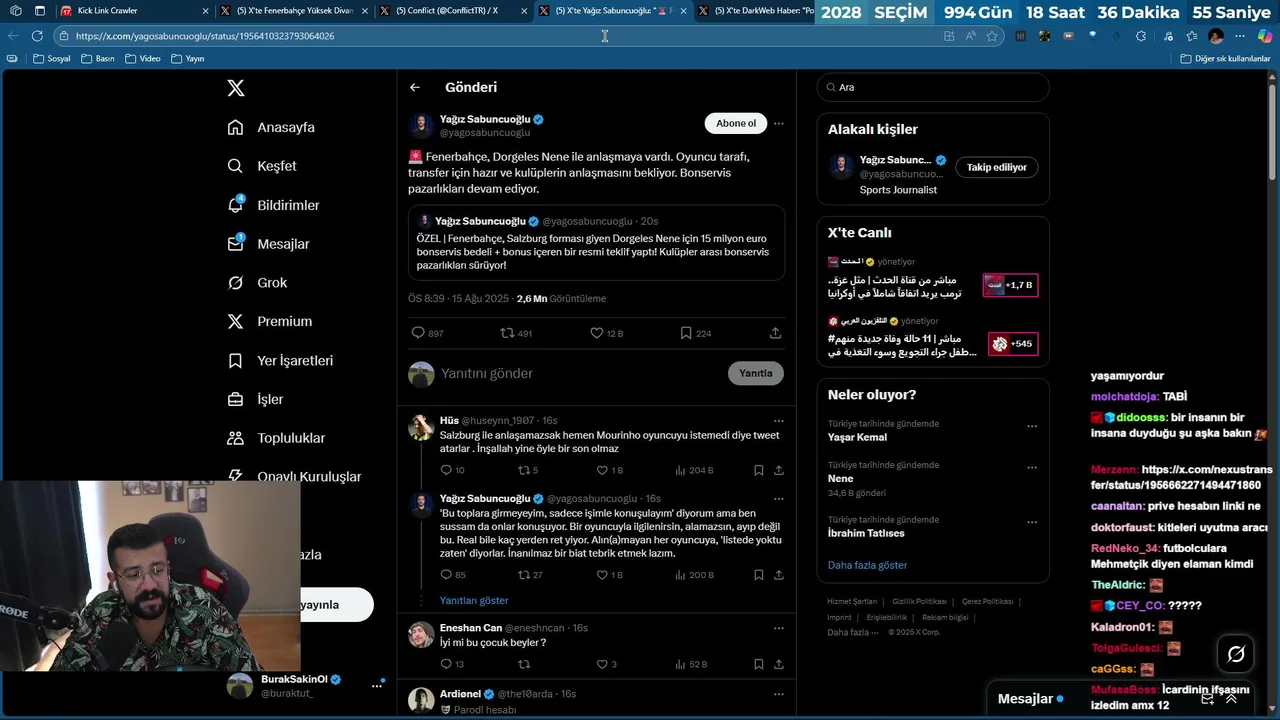This screenshot has height=720, width=1280.
Task: Open more options on Eneshan Can comment
Action: click(778, 628)
